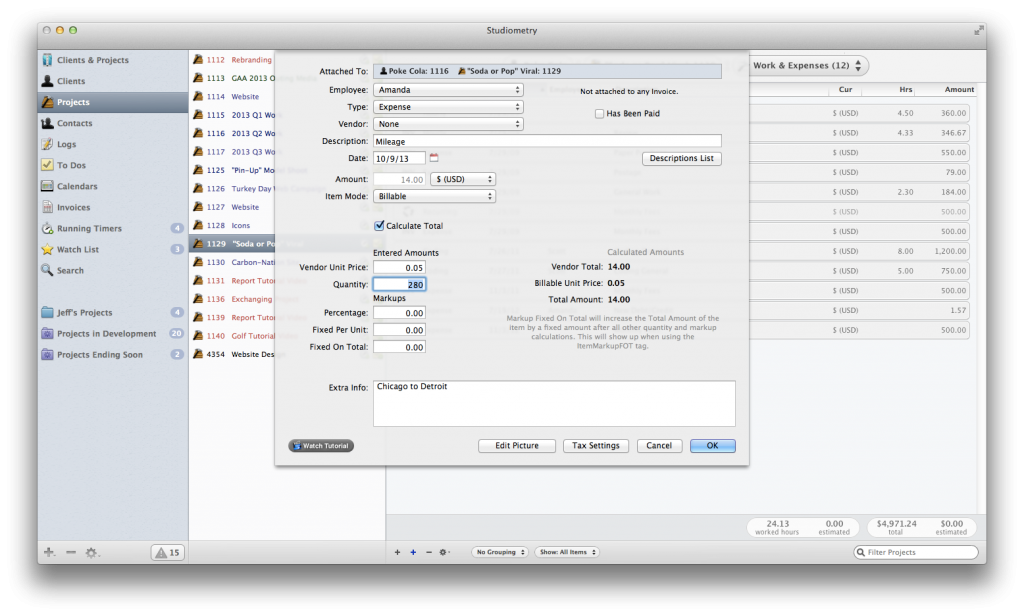Select project 4354 Website Design

coord(233,354)
